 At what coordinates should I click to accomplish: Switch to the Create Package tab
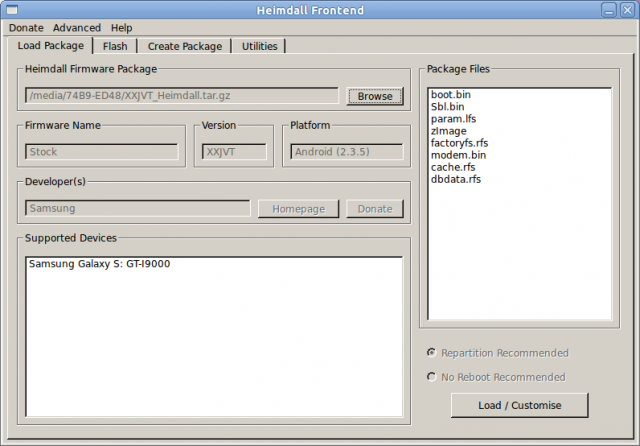coord(185,47)
